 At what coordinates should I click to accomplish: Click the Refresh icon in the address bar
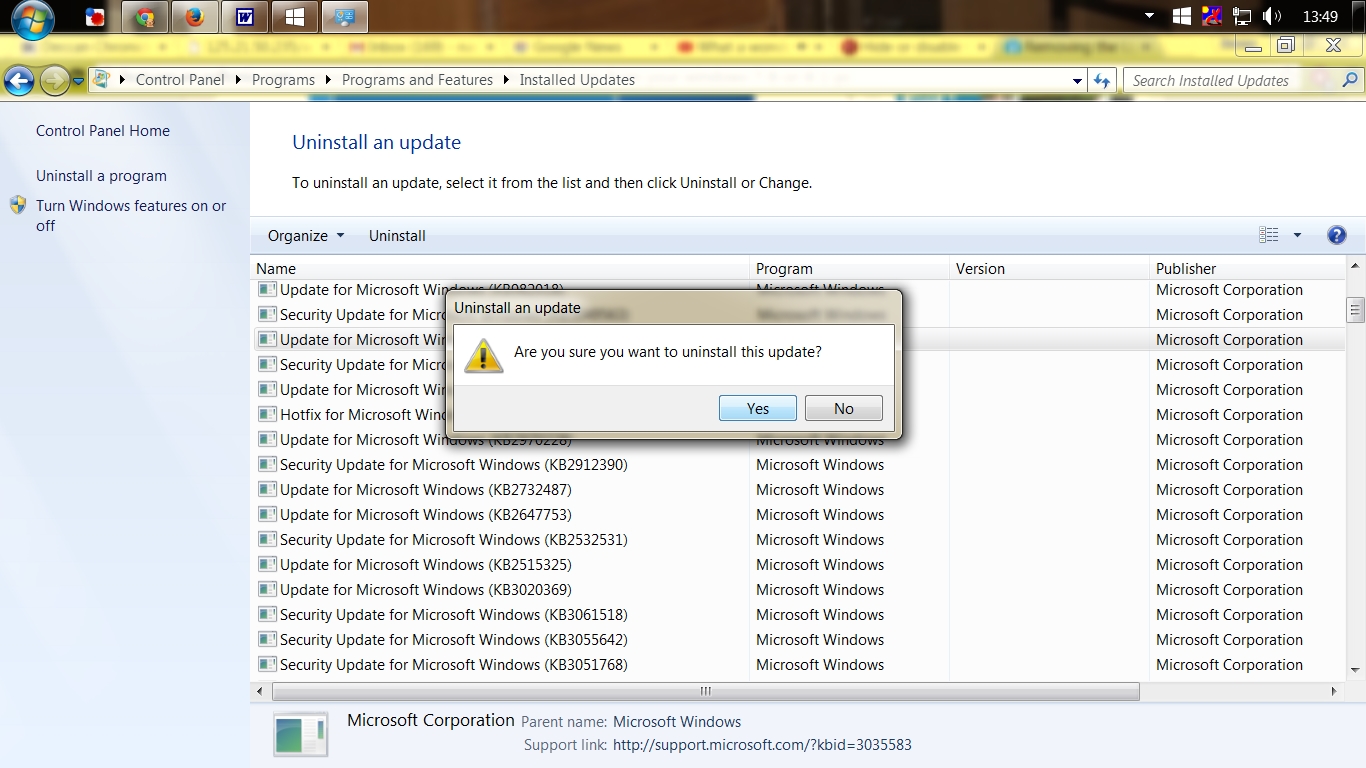1101,80
